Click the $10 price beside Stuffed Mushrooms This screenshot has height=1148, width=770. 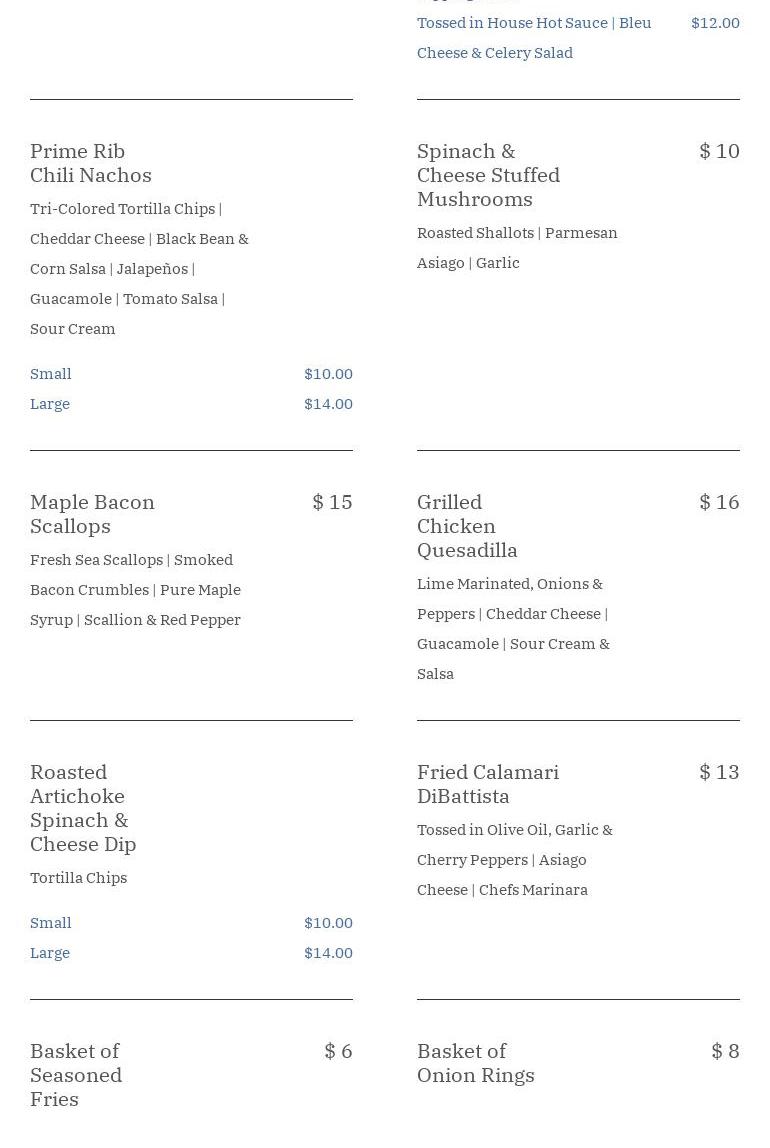click(x=719, y=151)
